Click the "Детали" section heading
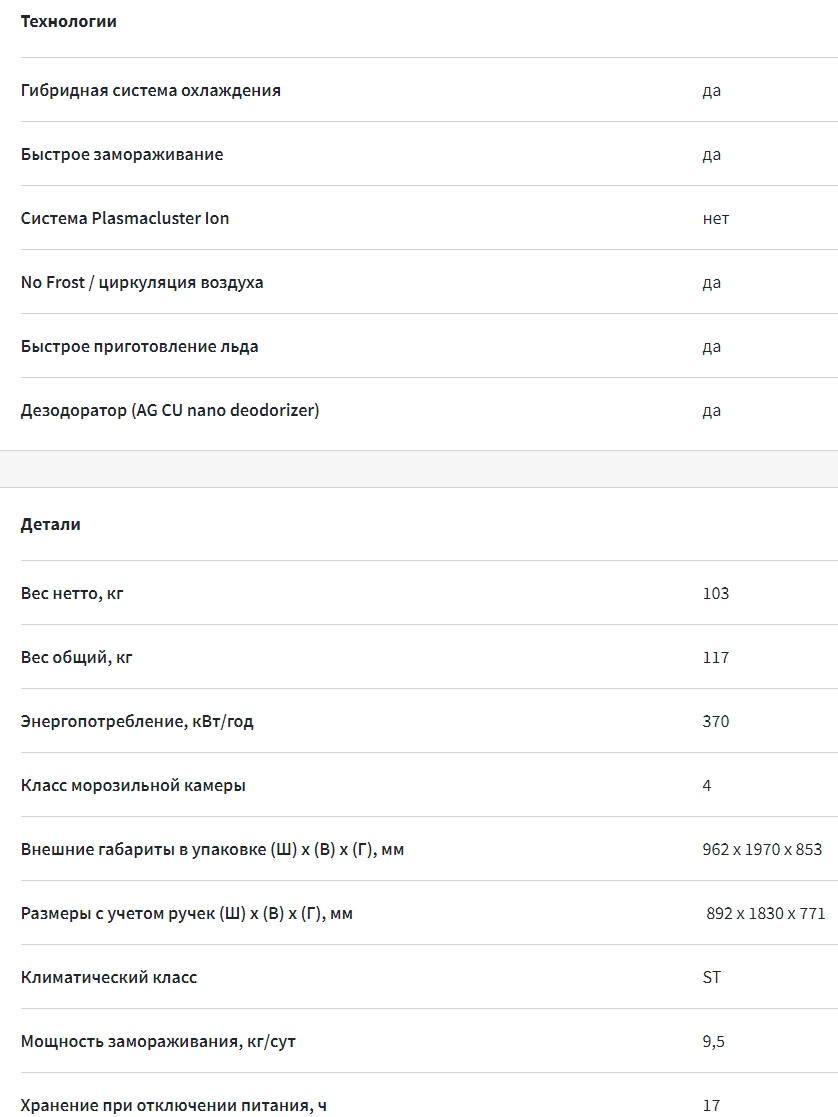This screenshot has height=1117, width=838. click(x=50, y=524)
